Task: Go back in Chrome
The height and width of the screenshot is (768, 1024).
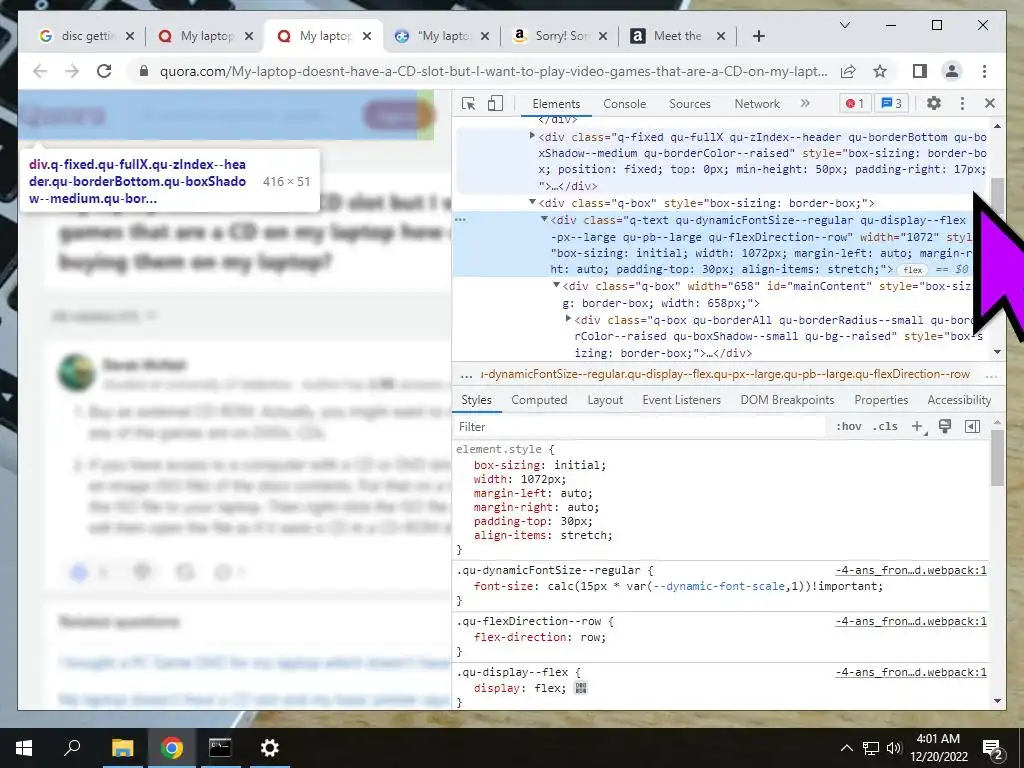Action: [x=40, y=71]
